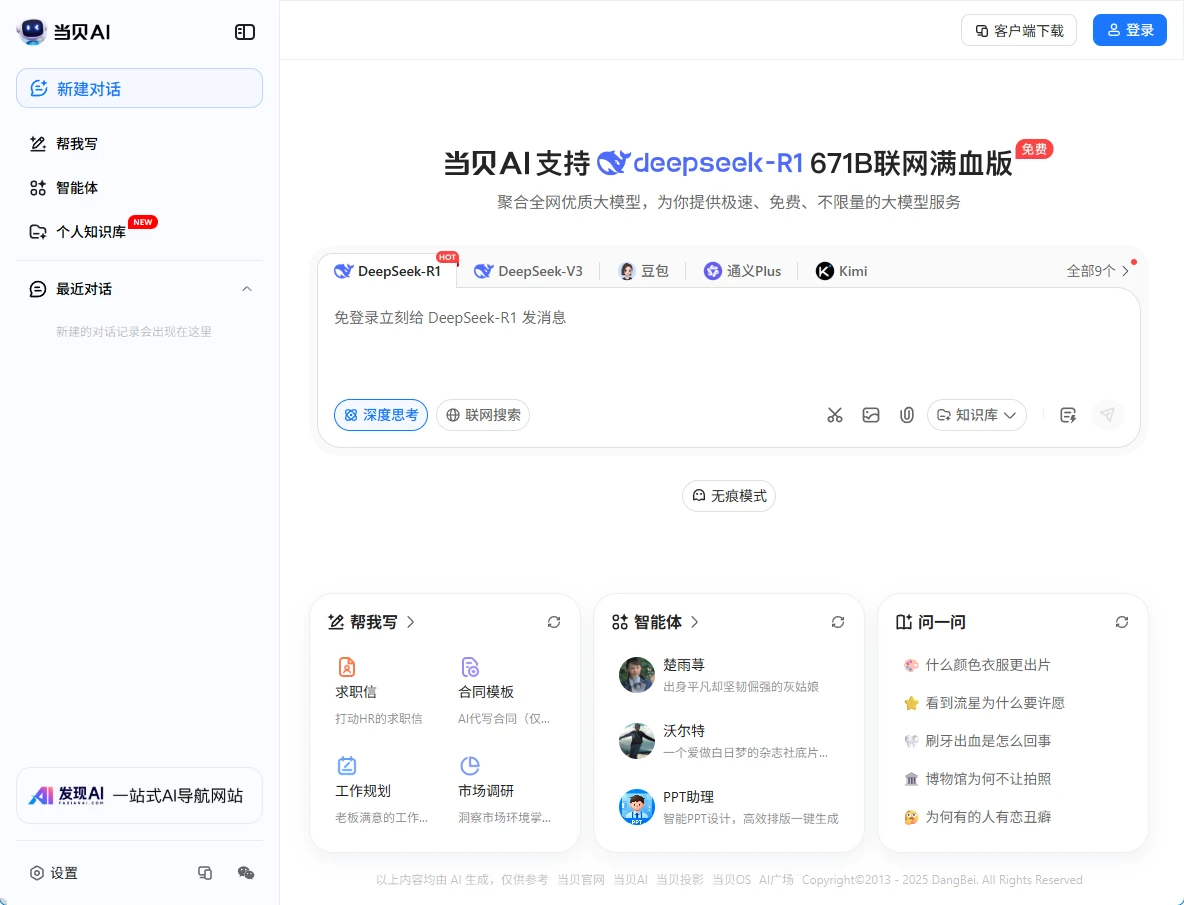The height and width of the screenshot is (905, 1184).
Task: Click the message input text area
Action: pyautogui.click(x=728, y=345)
